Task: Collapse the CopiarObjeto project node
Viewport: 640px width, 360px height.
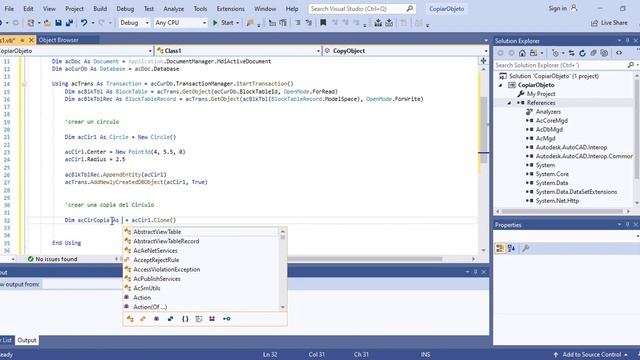Action: (501, 85)
